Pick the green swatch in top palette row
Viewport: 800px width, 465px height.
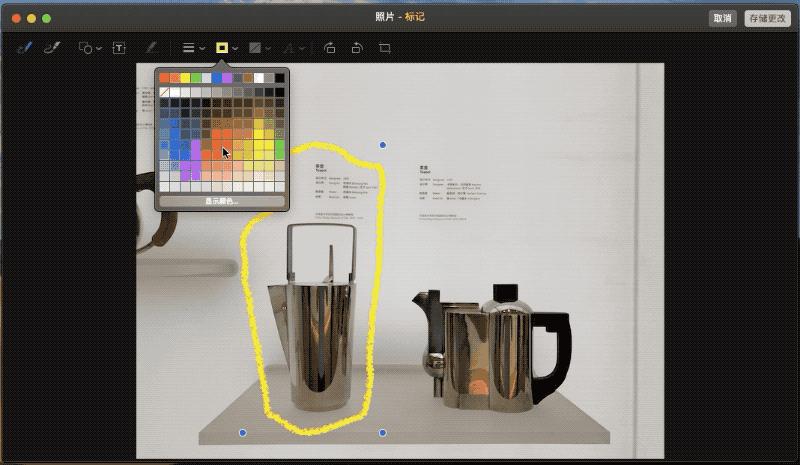[196, 78]
